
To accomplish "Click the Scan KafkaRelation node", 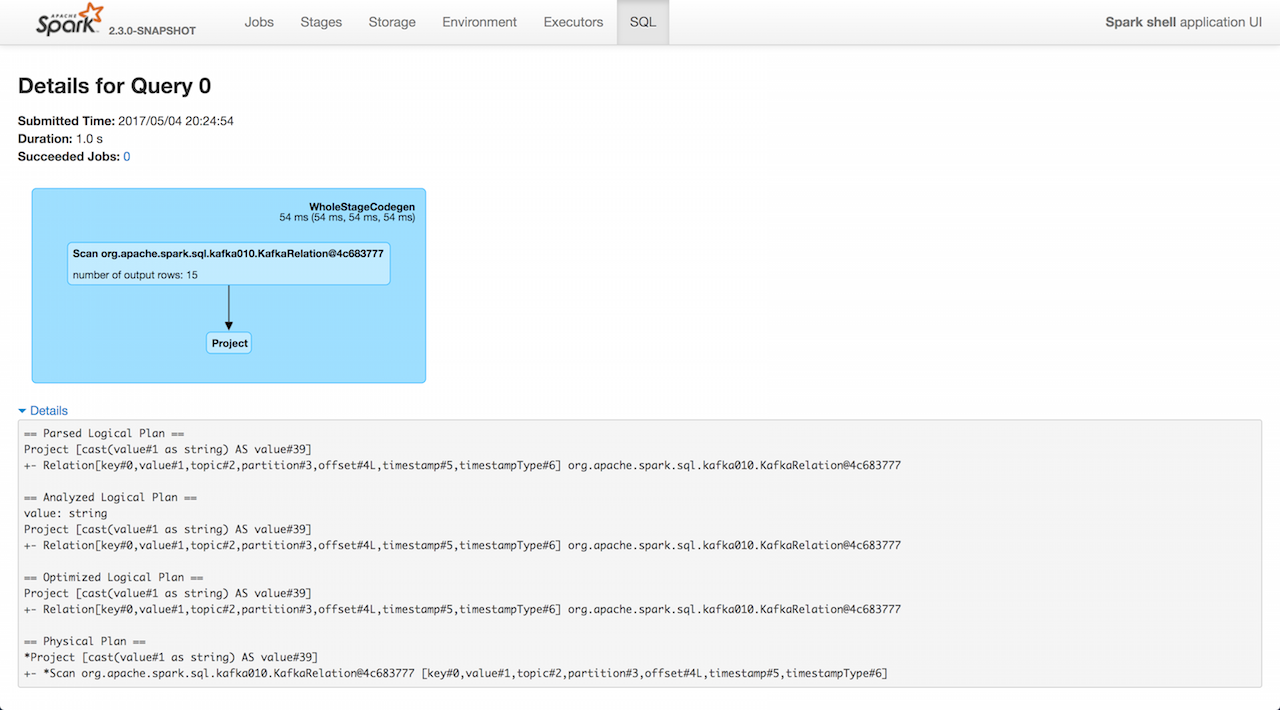I will (x=228, y=264).
